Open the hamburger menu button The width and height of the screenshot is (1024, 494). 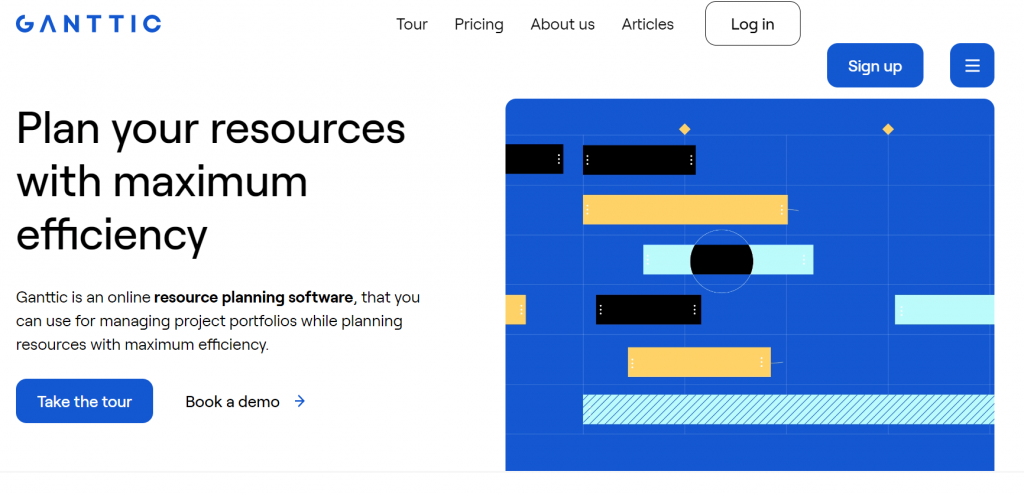[x=972, y=65]
